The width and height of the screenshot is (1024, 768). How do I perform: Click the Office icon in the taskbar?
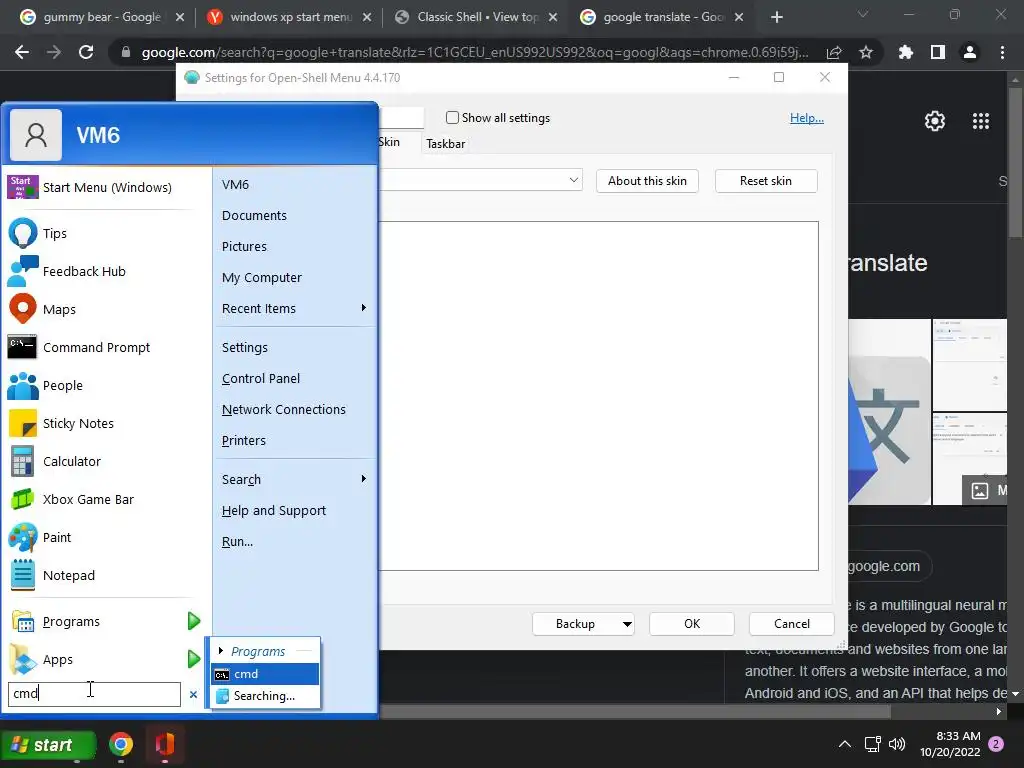165,744
